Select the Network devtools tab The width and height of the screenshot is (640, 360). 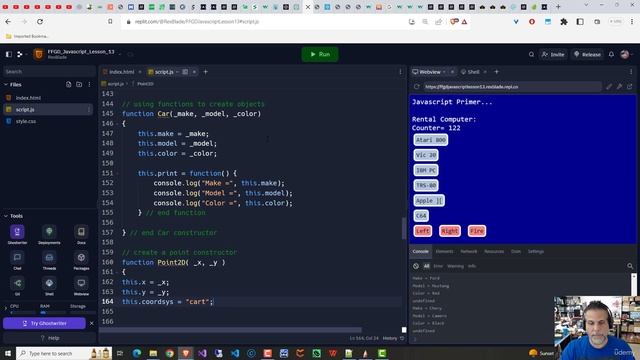[469, 251]
